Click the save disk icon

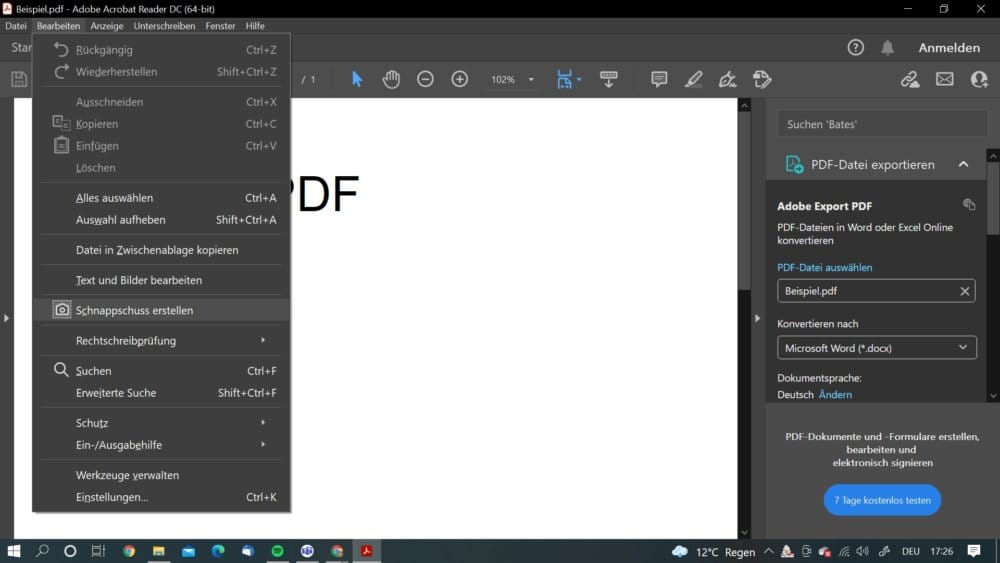[19, 79]
